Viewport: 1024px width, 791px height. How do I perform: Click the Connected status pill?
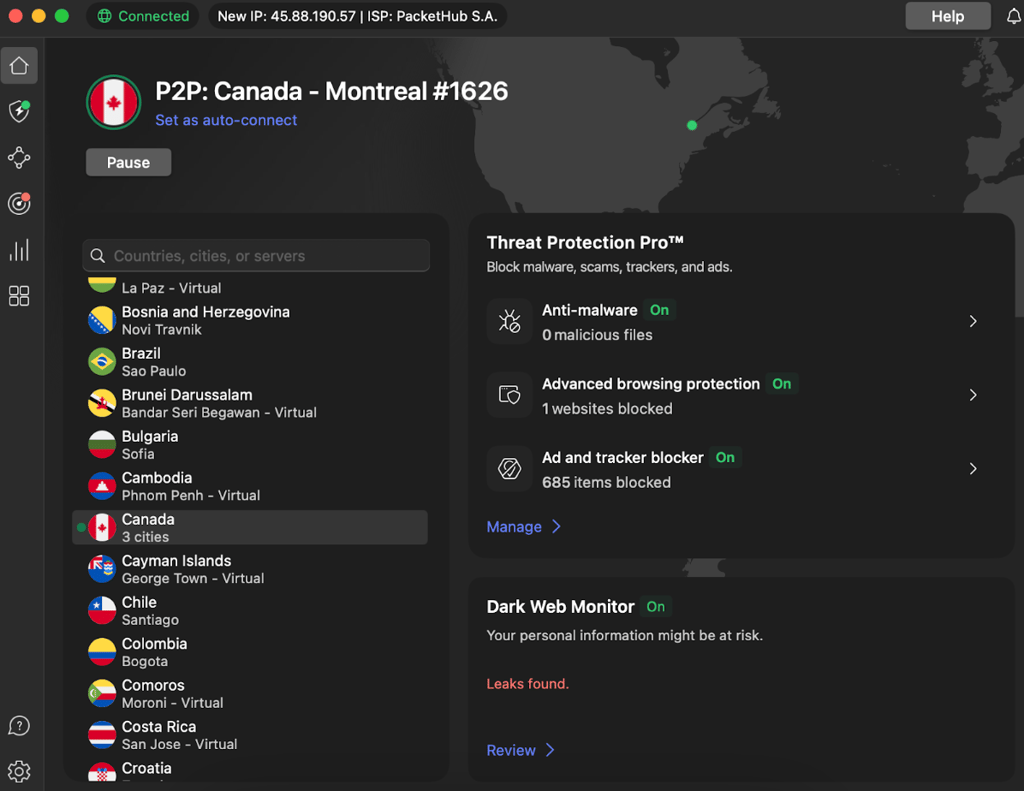coord(144,16)
